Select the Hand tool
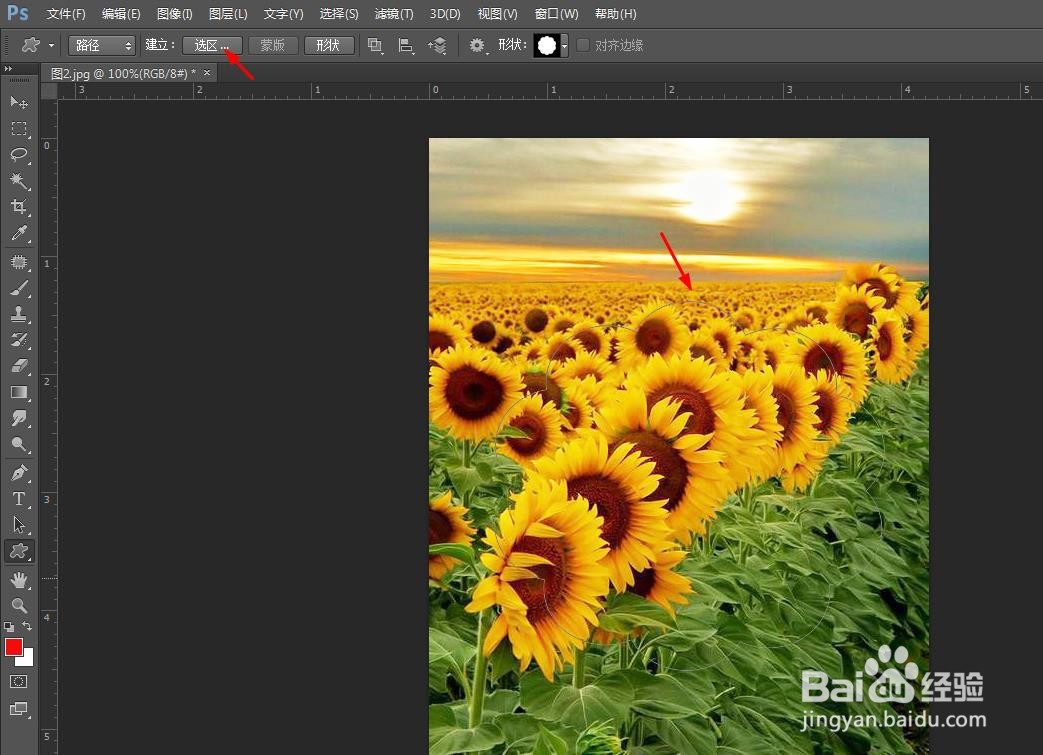 [x=19, y=580]
